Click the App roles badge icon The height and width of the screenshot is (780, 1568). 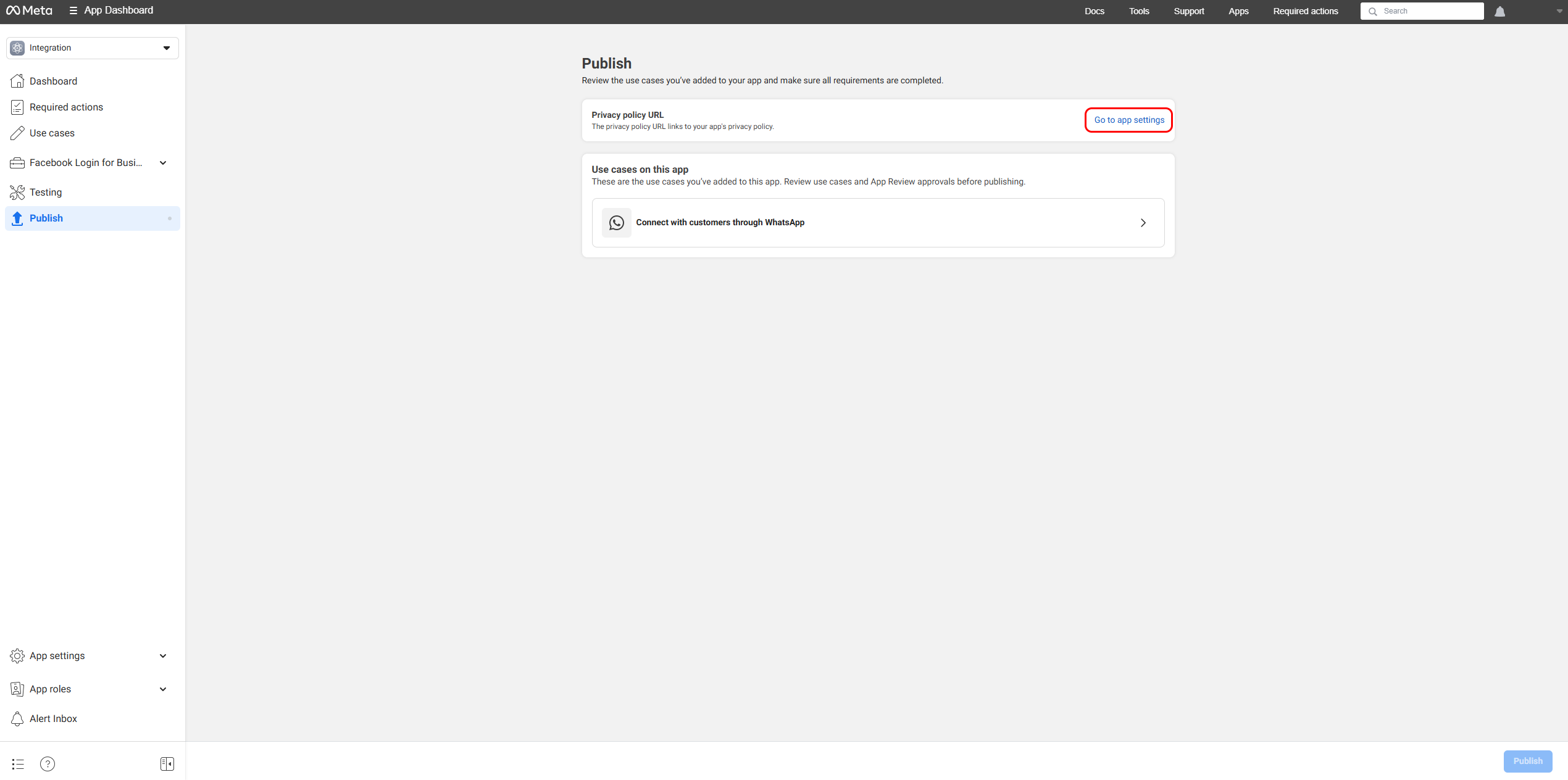point(17,689)
